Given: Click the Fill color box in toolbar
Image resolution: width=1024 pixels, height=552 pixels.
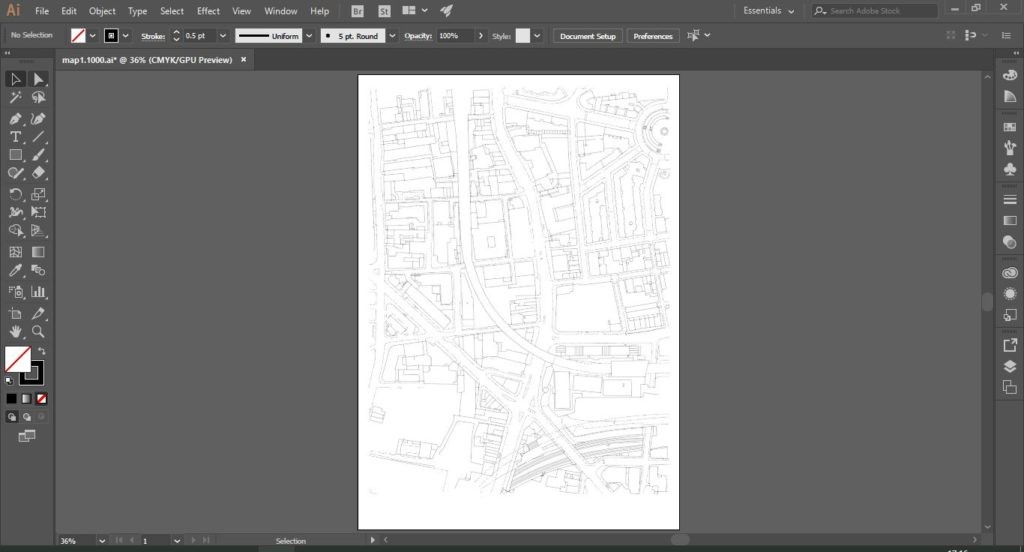Looking at the screenshot, I should pos(18,359).
